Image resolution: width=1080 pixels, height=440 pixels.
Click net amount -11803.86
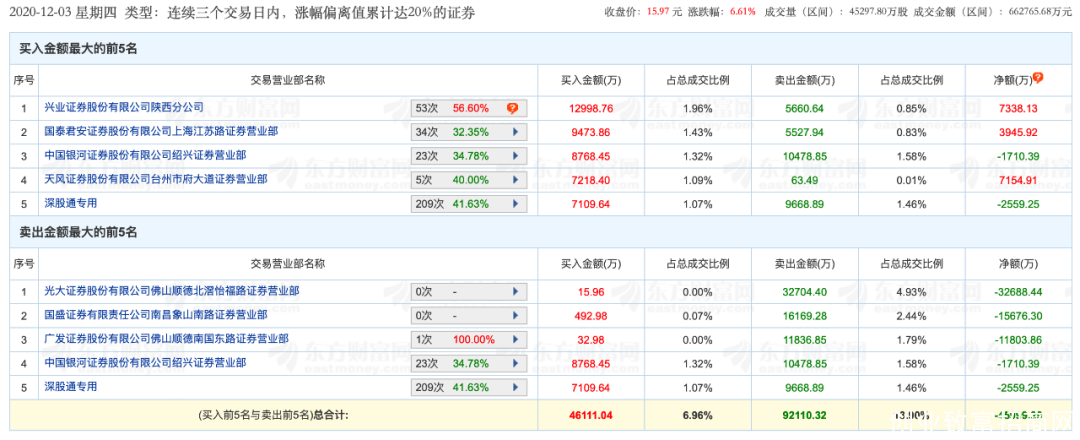click(x=1017, y=339)
